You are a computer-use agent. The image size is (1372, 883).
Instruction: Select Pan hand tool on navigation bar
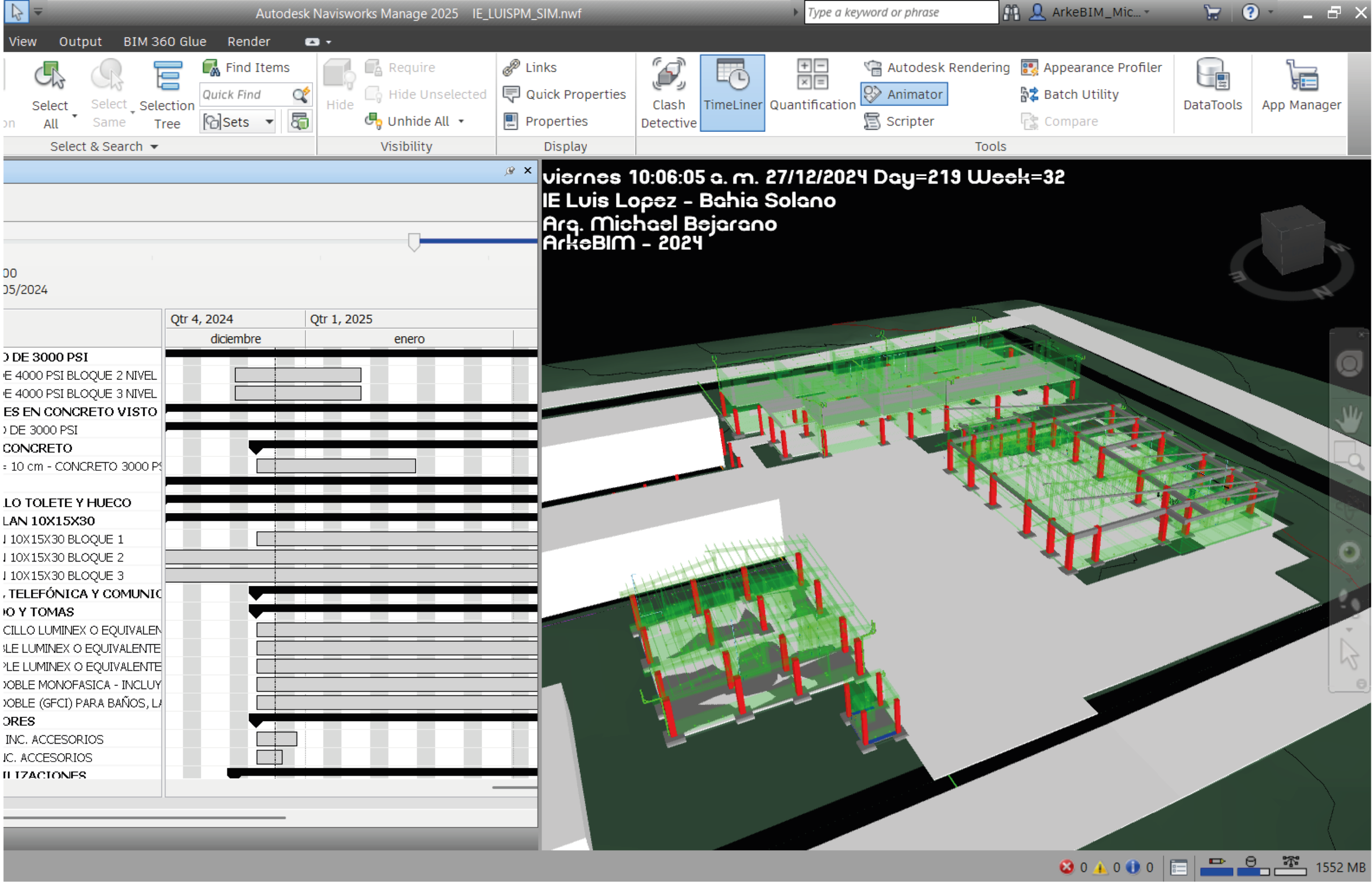tap(1349, 419)
